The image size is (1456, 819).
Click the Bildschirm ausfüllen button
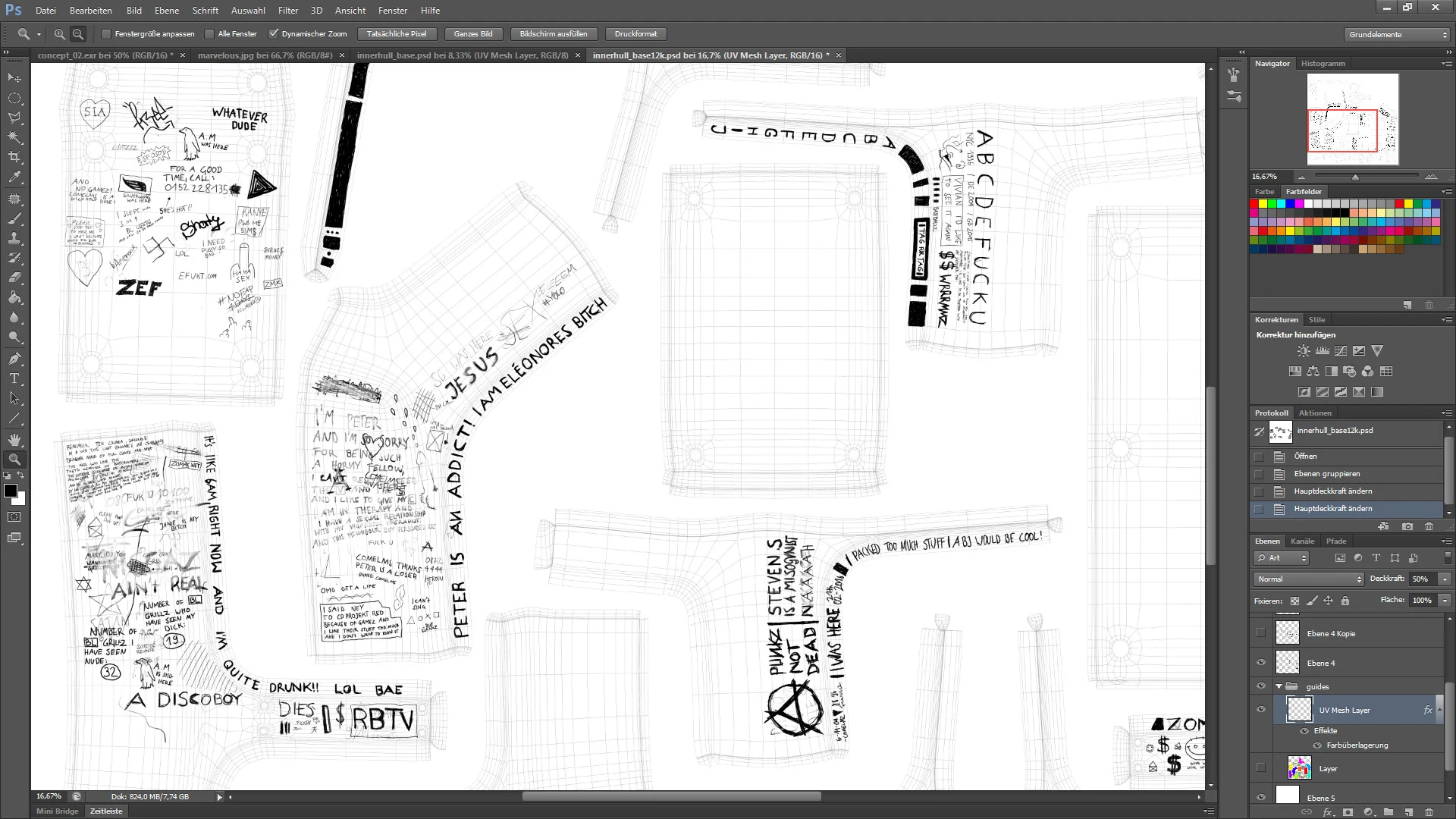click(554, 34)
